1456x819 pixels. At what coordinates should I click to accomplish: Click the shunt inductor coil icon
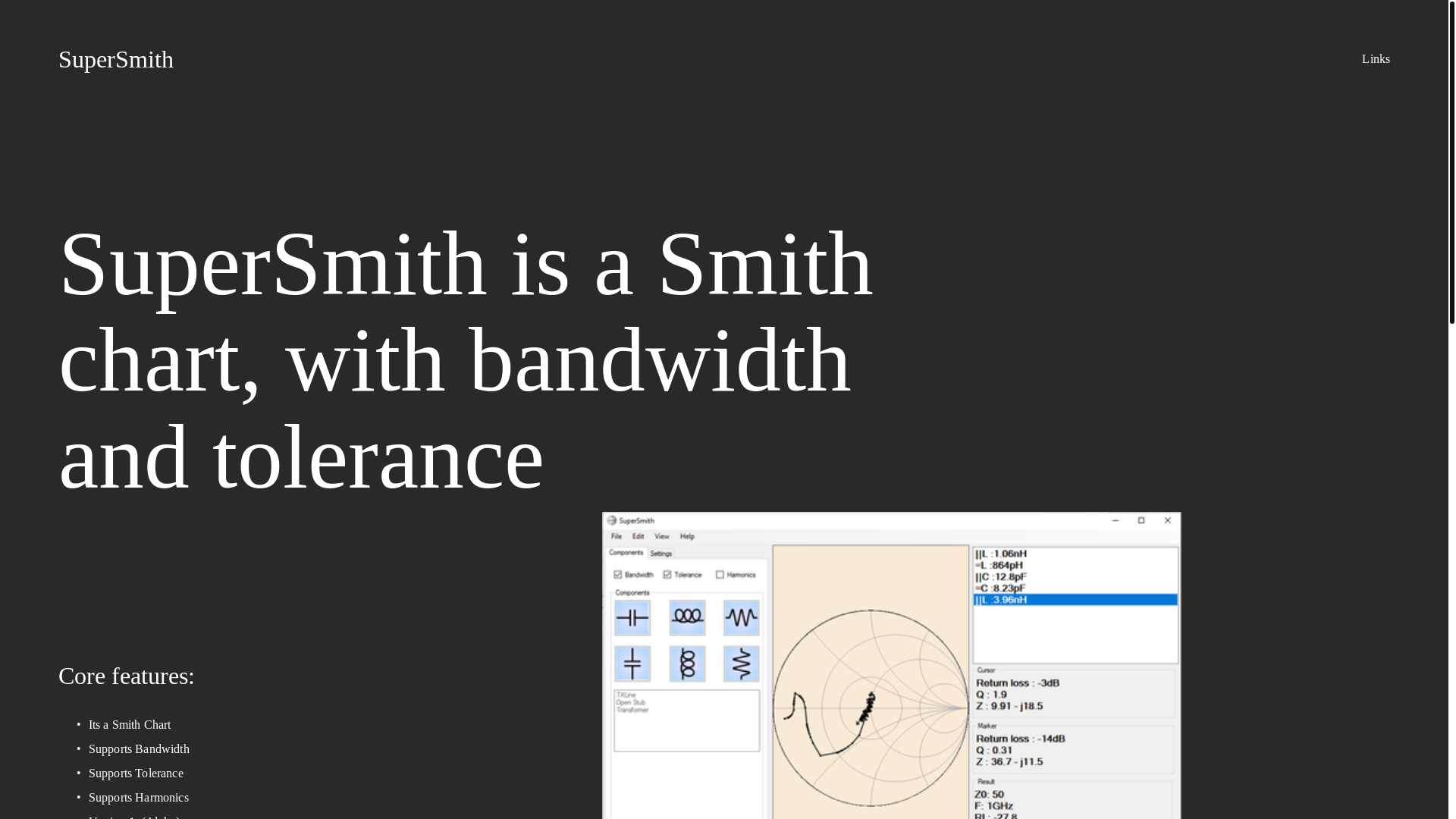tap(687, 664)
